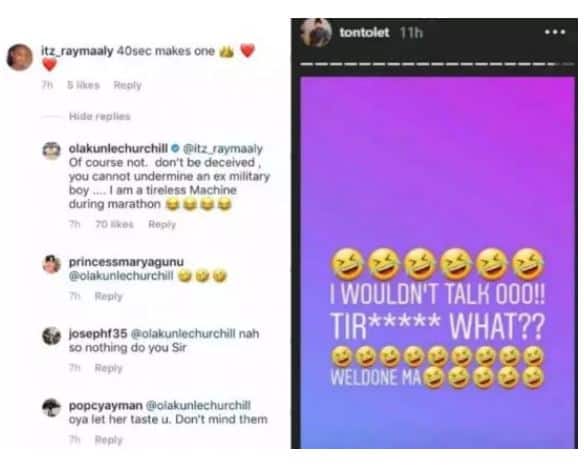This screenshot has height=467, width=584.
Task: Reply to popcyayman's comment
Action: [108, 440]
